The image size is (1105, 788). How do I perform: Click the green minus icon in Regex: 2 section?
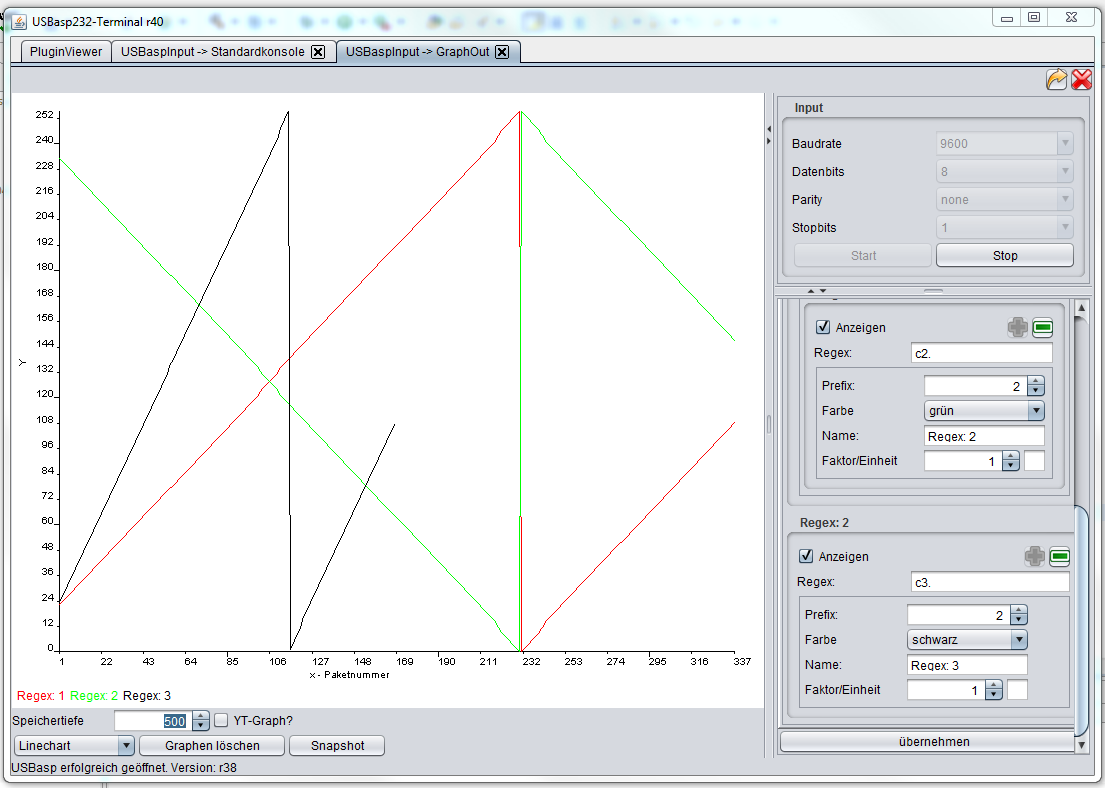click(x=1059, y=556)
